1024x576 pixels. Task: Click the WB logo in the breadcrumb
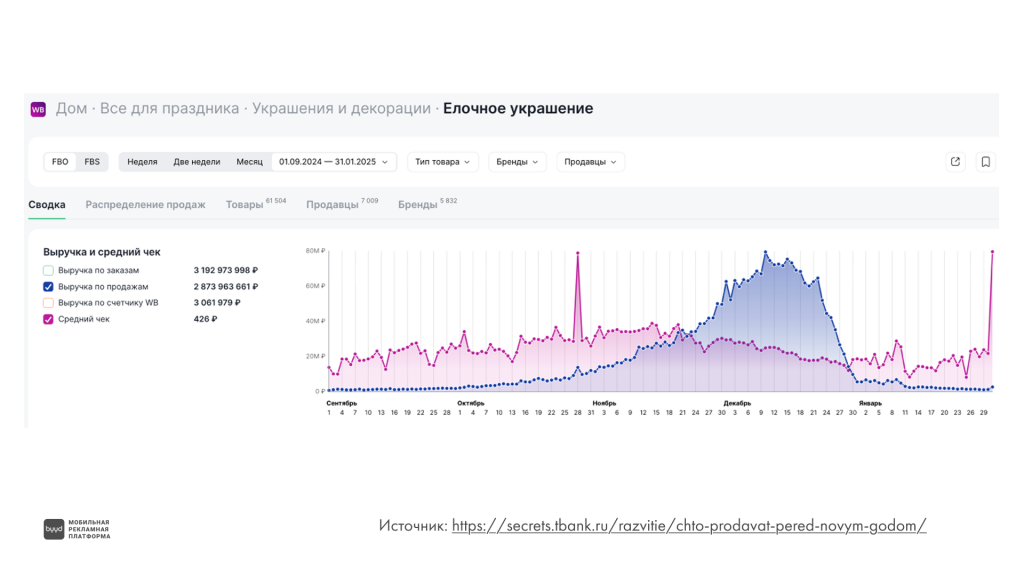tap(38, 108)
